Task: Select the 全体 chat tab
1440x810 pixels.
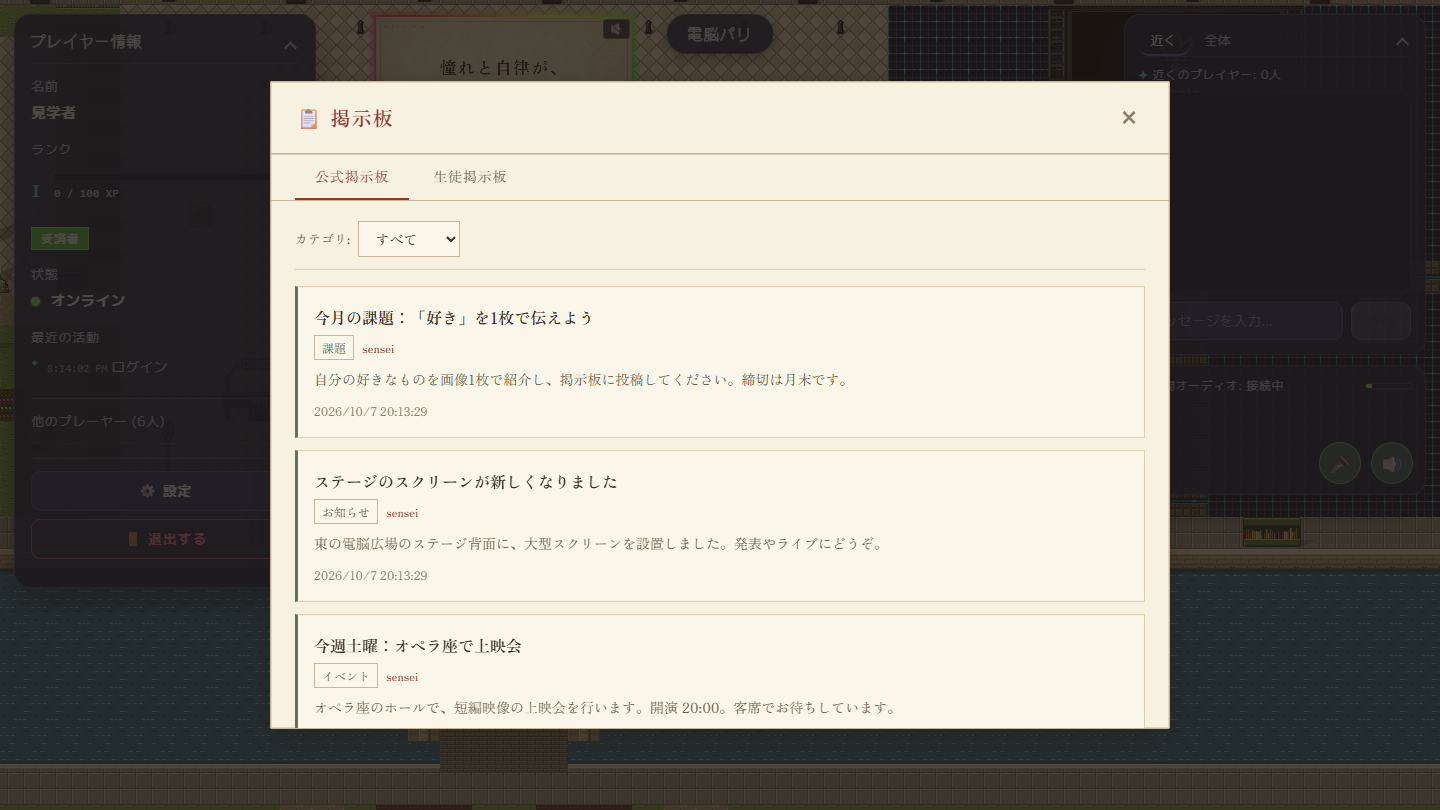Action: pyautogui.click(x=1217, y=41)
